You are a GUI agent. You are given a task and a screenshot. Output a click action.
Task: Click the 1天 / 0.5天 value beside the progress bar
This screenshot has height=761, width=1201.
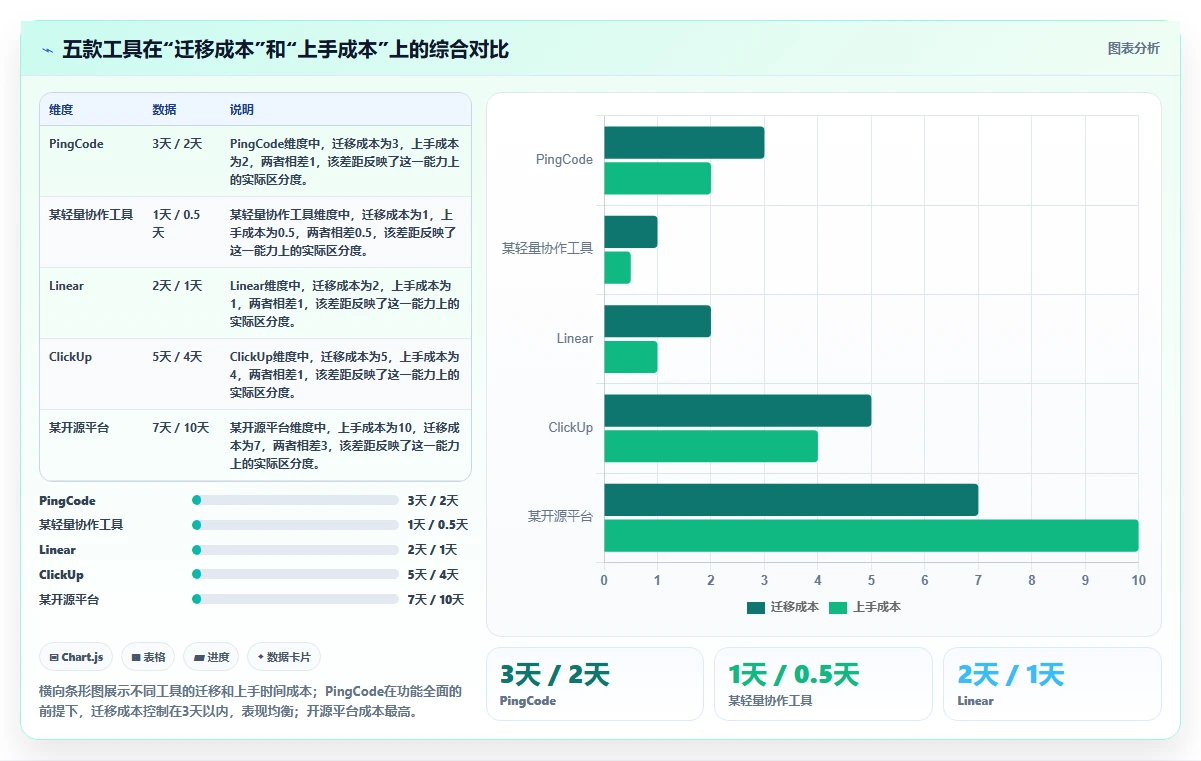[437, 525]
